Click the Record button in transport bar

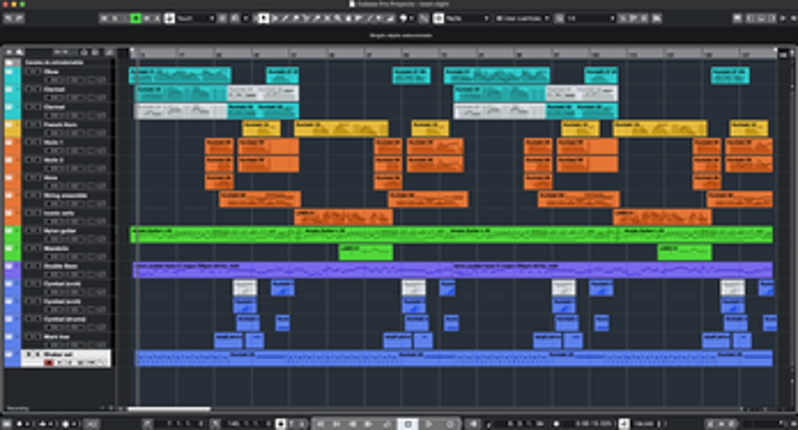coord(450,423)
